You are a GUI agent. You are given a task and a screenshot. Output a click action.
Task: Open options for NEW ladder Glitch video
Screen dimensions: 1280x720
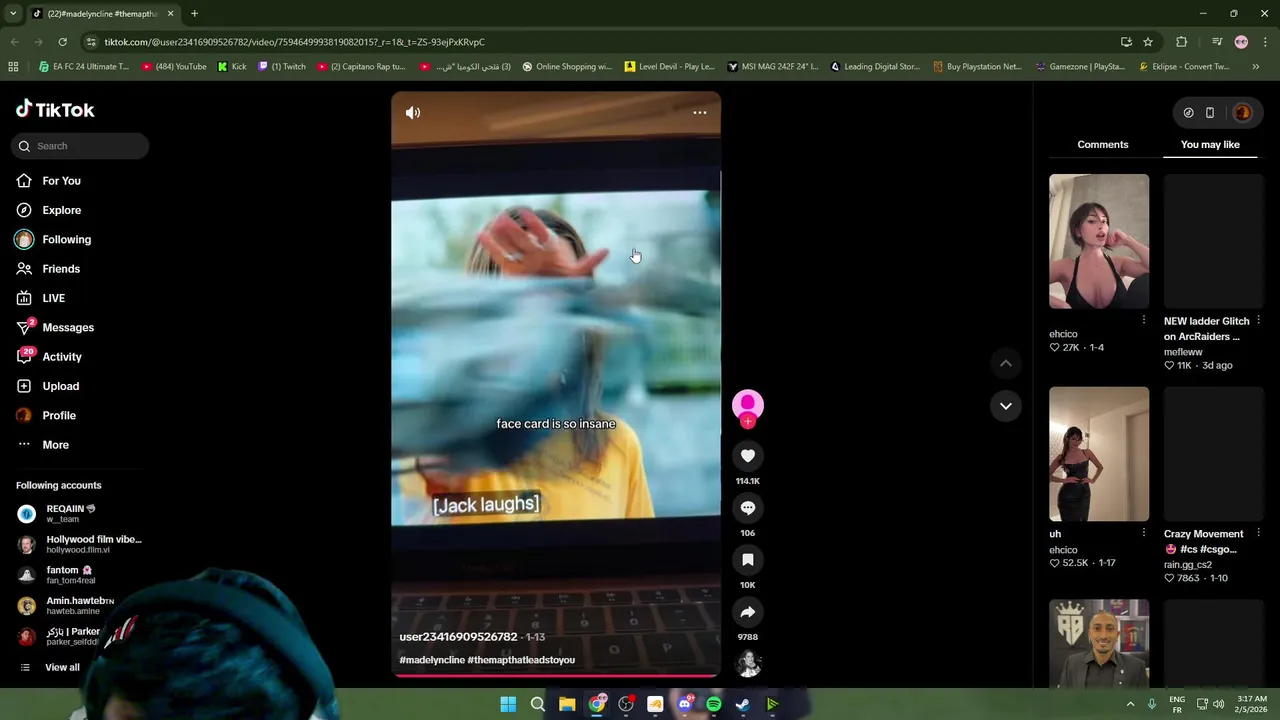pos(1258,321)
